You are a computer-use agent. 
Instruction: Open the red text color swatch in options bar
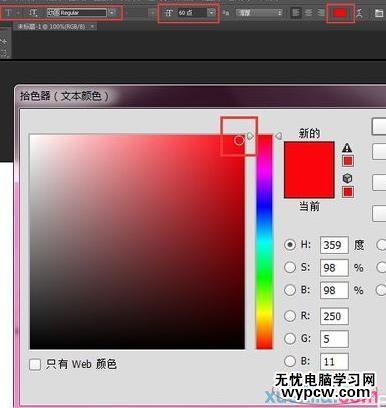tap(340, 13)
